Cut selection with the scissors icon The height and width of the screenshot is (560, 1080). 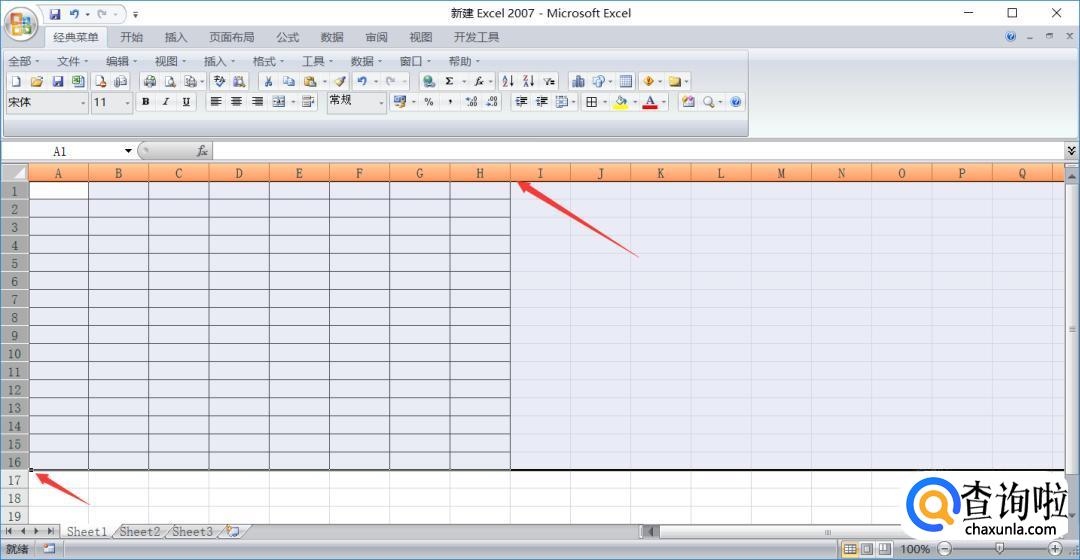pos(268,81)
